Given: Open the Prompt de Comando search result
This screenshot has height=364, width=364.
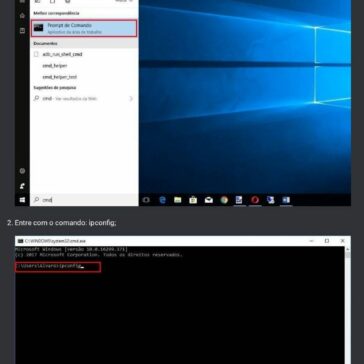Looking at the screenshot, I should tap(84, 28).
